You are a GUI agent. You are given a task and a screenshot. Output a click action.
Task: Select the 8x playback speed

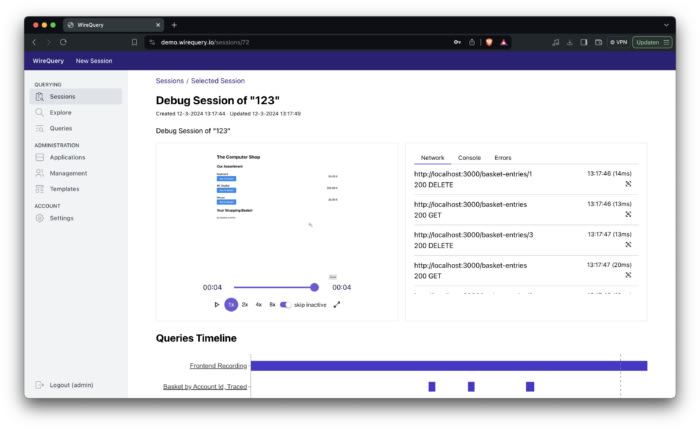[272, 304]
